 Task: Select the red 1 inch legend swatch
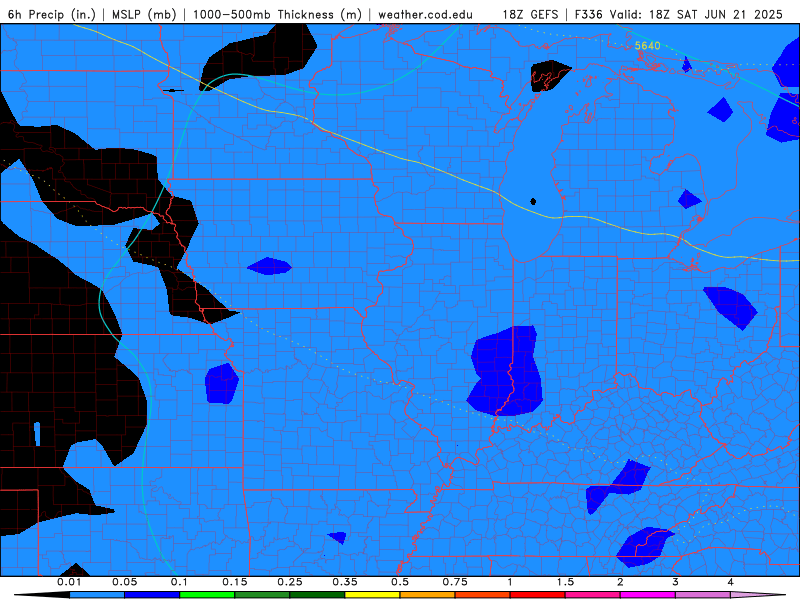coord(538,595)
